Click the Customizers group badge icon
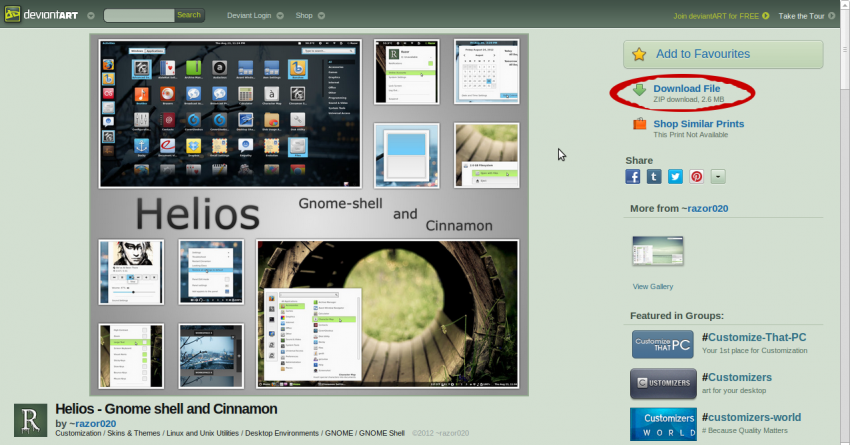The height and width of the screenshot is (445, 850). (663, 384)
